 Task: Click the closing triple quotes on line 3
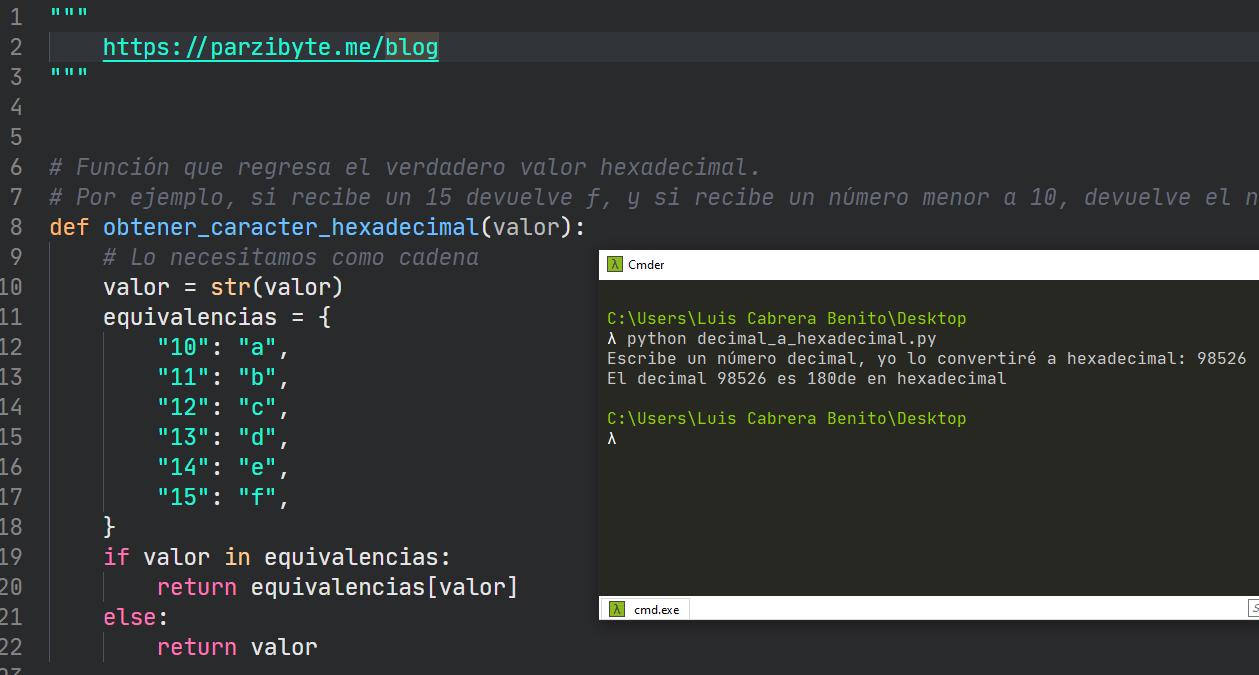pyautogui.click(x=69, y=74)
